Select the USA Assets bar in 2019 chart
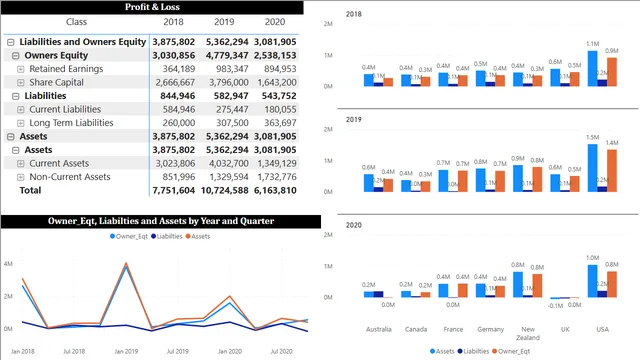This screenshot has width=640, height=360. pyautogui.click(x=592, y=168)
